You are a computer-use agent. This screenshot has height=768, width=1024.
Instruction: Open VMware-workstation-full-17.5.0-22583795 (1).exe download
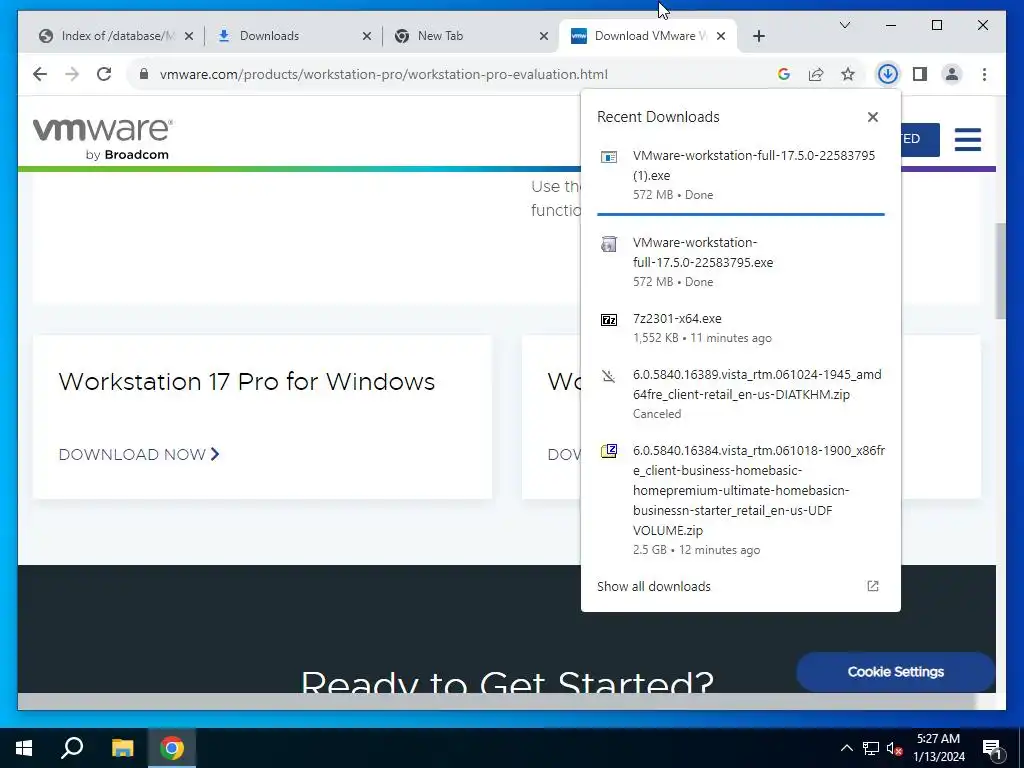click(741, 175)
